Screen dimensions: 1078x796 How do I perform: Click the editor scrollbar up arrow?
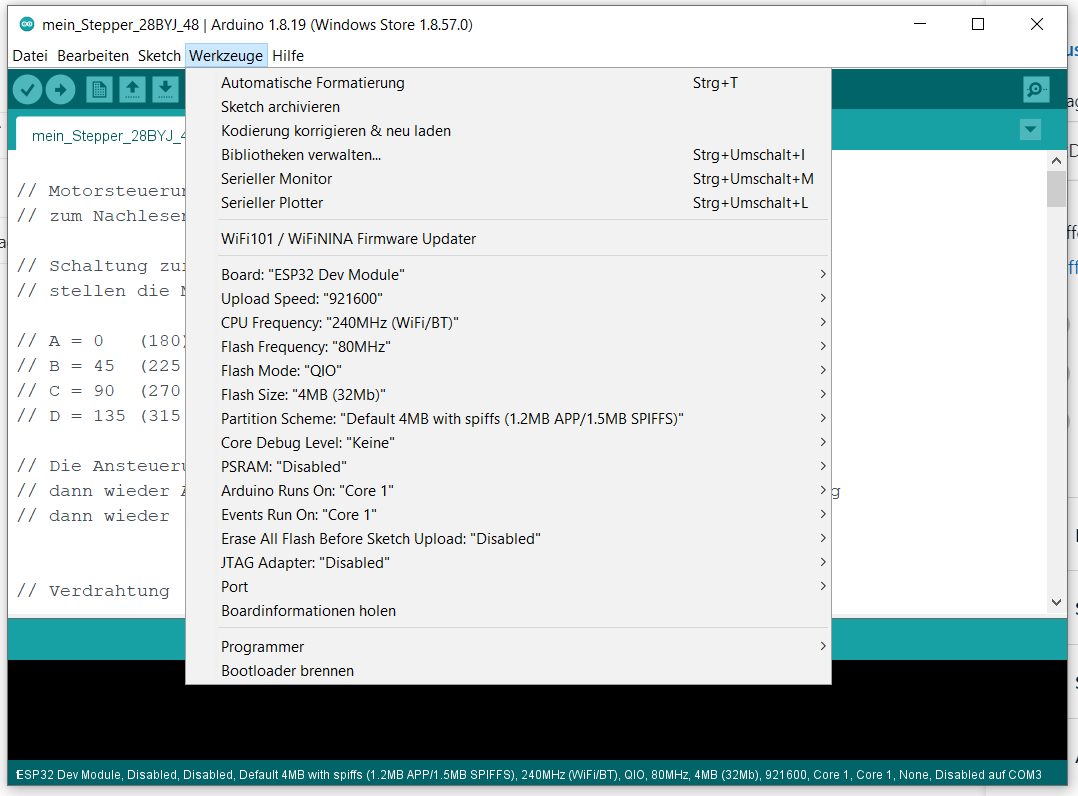pos(1057,160)
